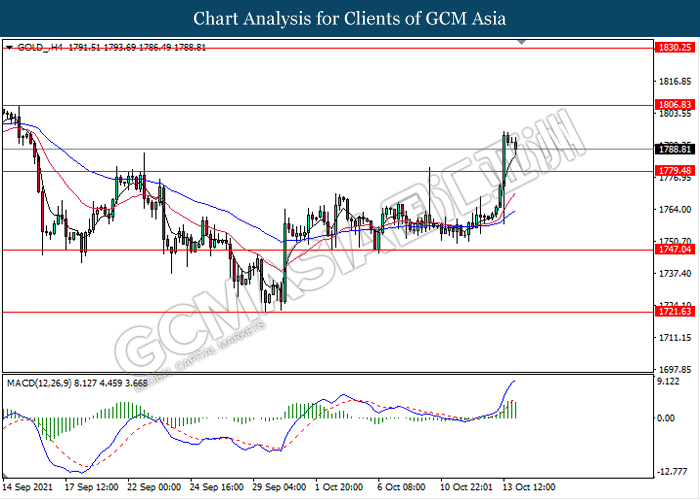Click the small triangle above 14 Sep 2021
This screenshot has width=700, height=500.
tap(5, 476)
